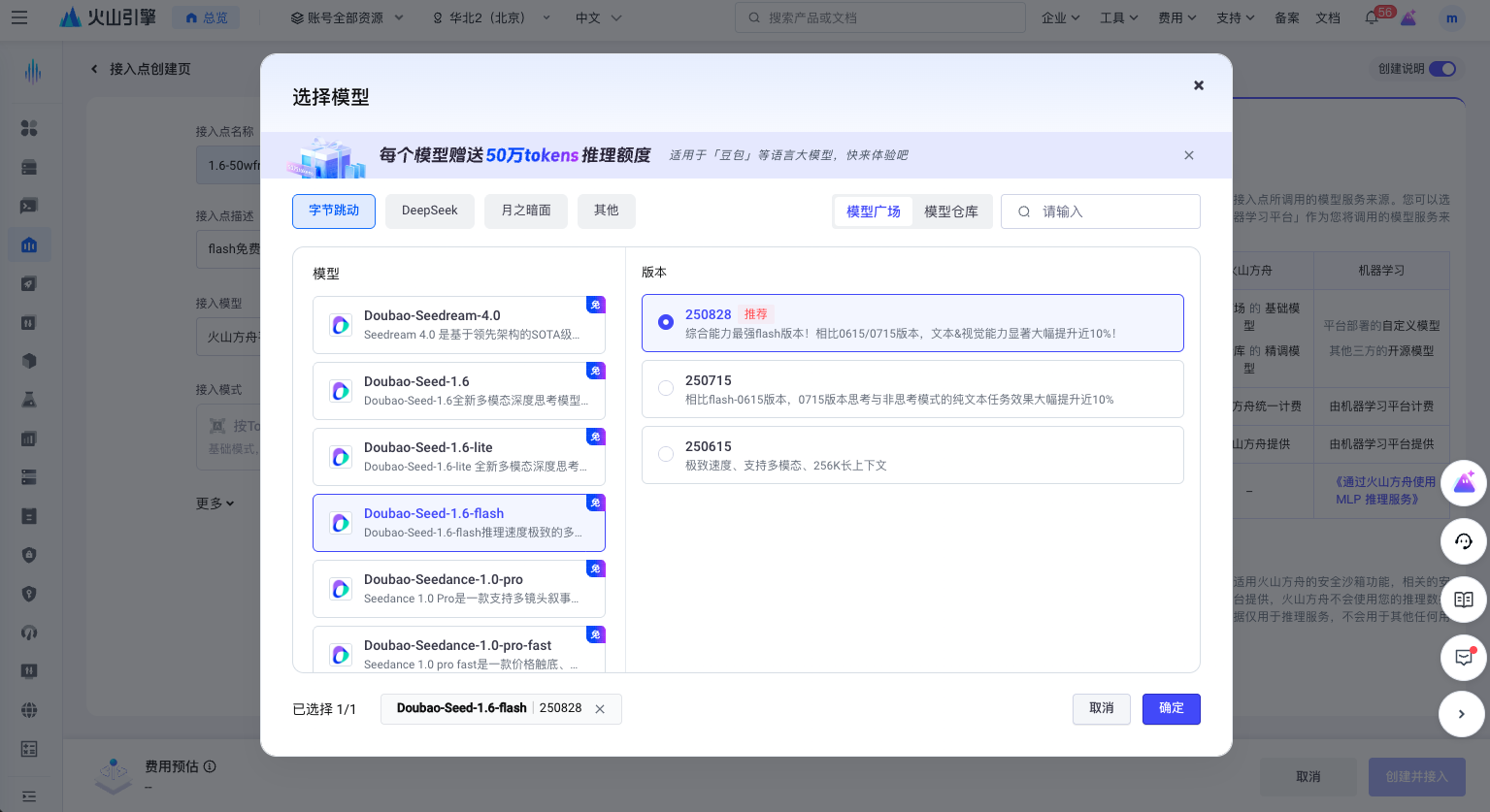This screenshot has height=812, width=1490.
Task: Filter models by 其他
Action: 607,211
